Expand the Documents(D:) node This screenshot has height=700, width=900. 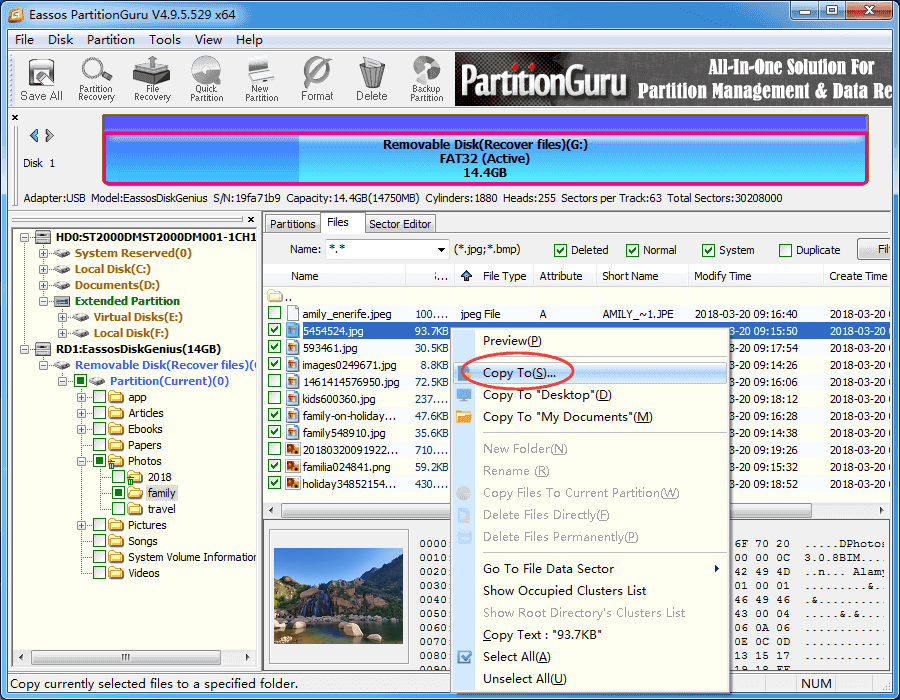tap(43, 285)
